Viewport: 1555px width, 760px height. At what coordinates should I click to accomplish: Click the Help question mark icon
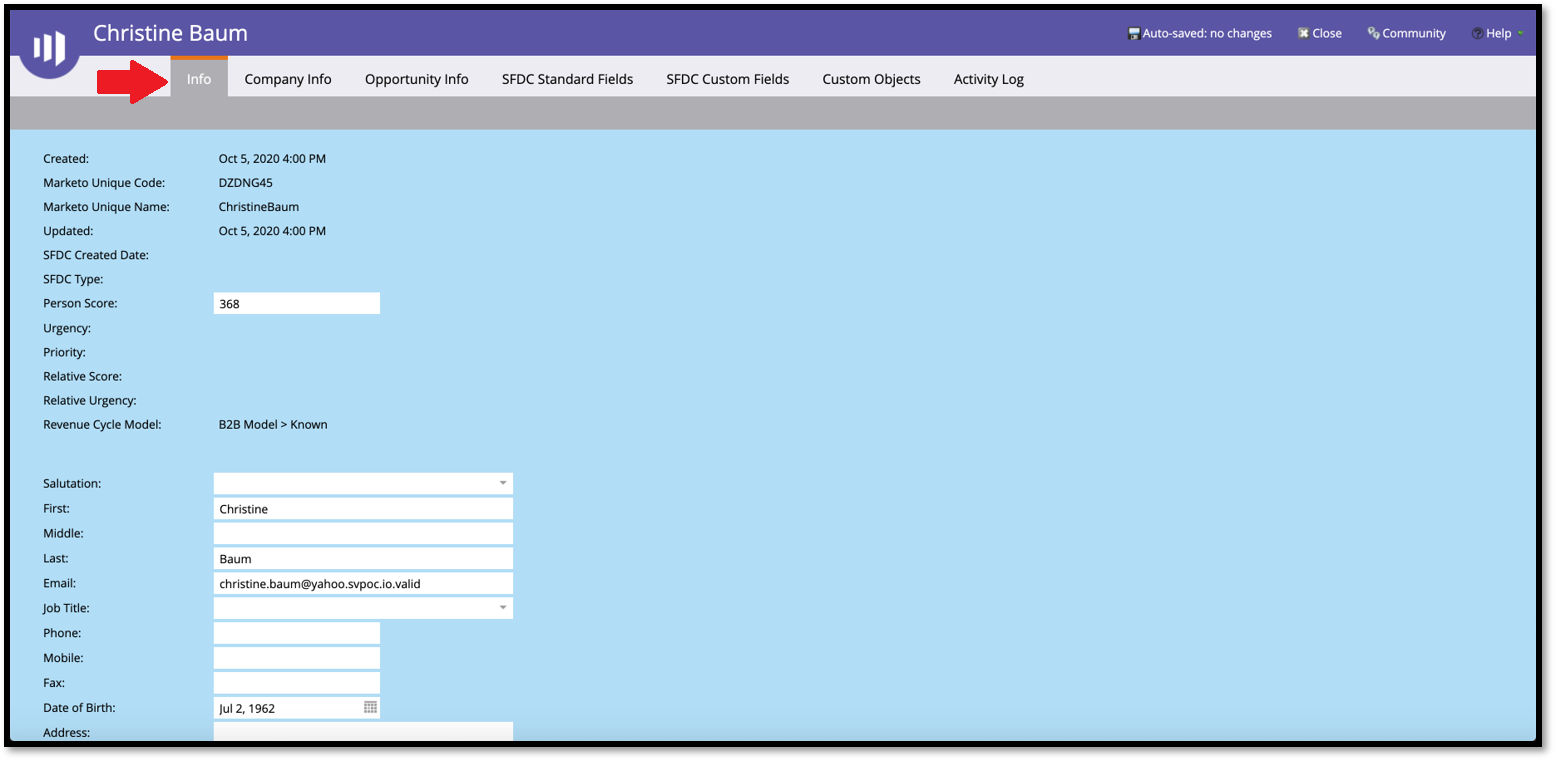[1477, 34]
